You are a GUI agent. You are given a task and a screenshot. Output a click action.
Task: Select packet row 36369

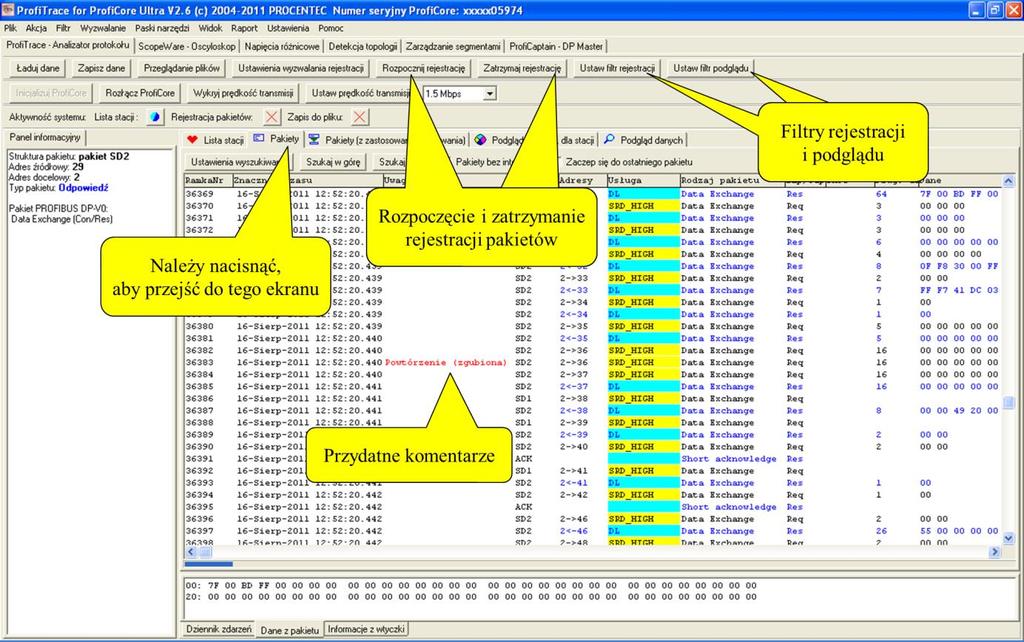(x=593, y=194)
